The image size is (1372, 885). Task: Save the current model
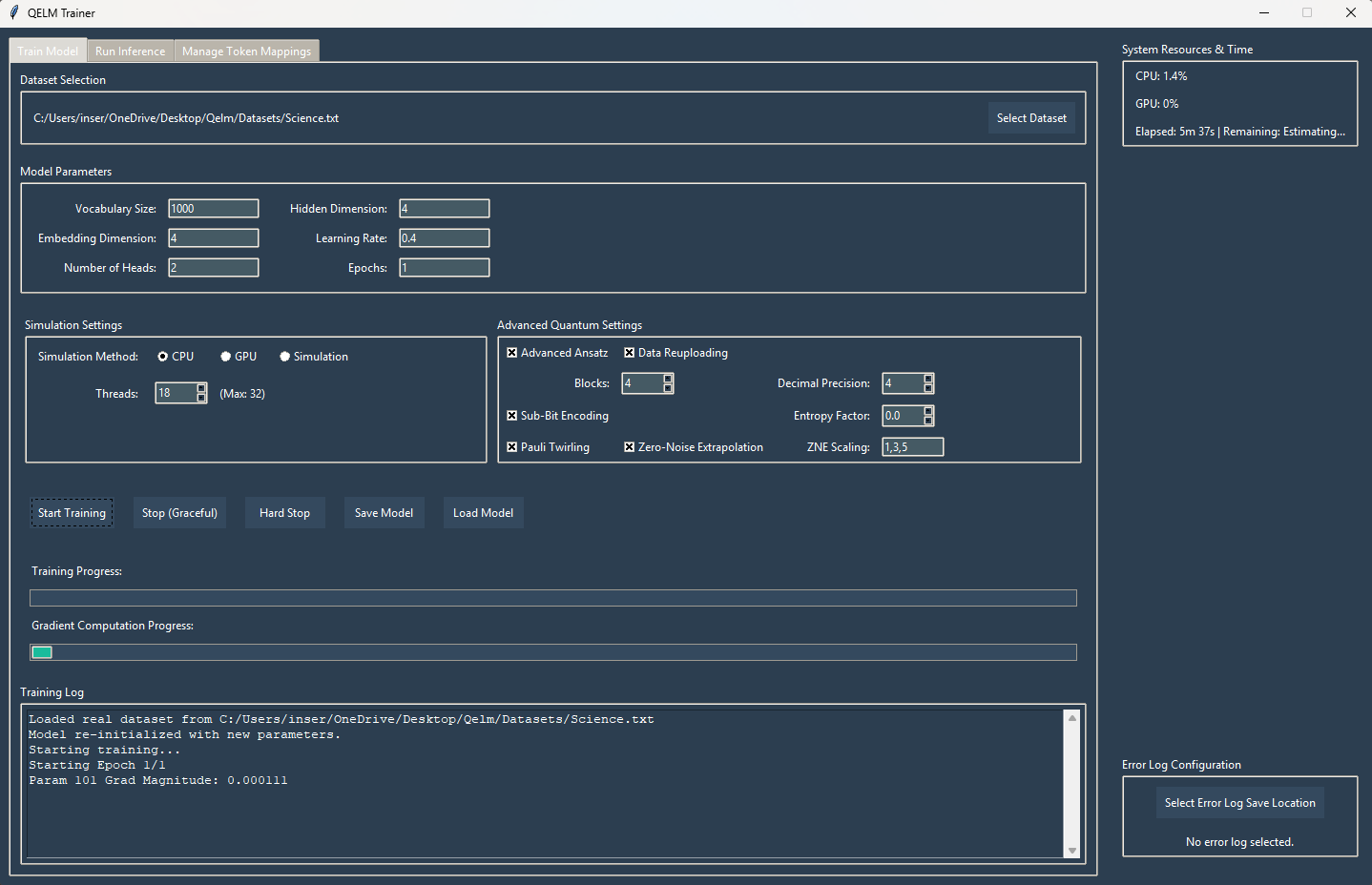[x=384, y=512]
